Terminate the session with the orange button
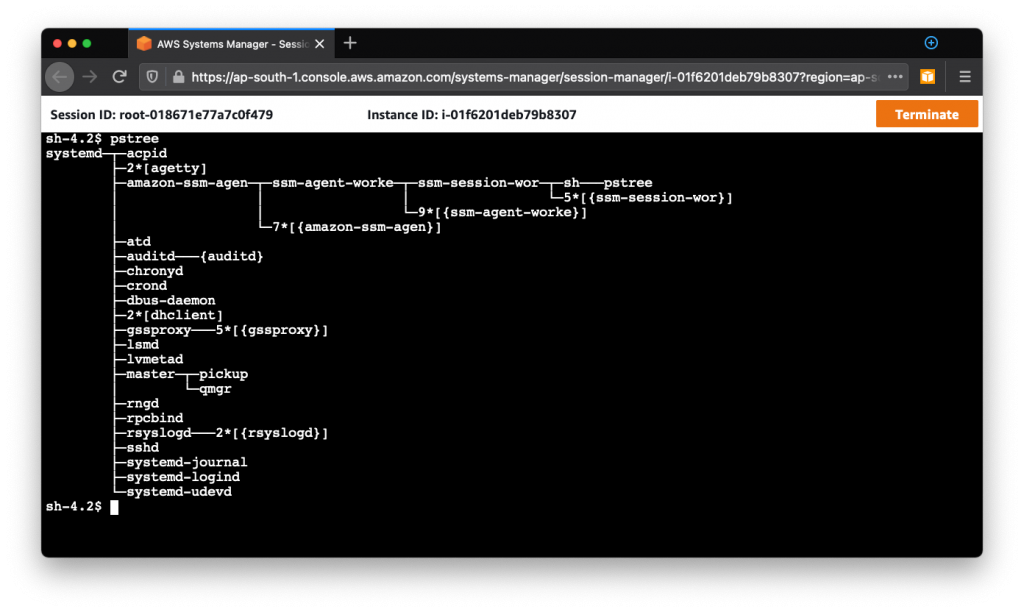Screen dimensions: 1024x612 (926, 114)
